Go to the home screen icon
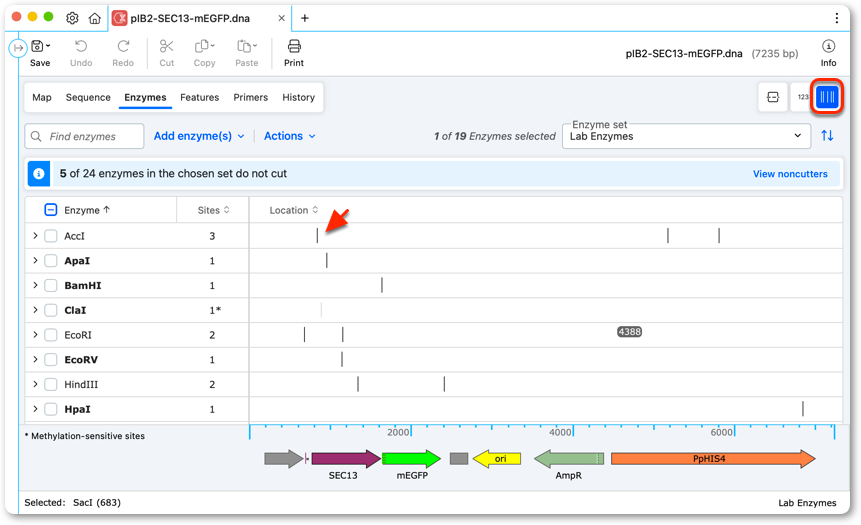This screenshot has height=525, width=861. (x=94, y=18)
